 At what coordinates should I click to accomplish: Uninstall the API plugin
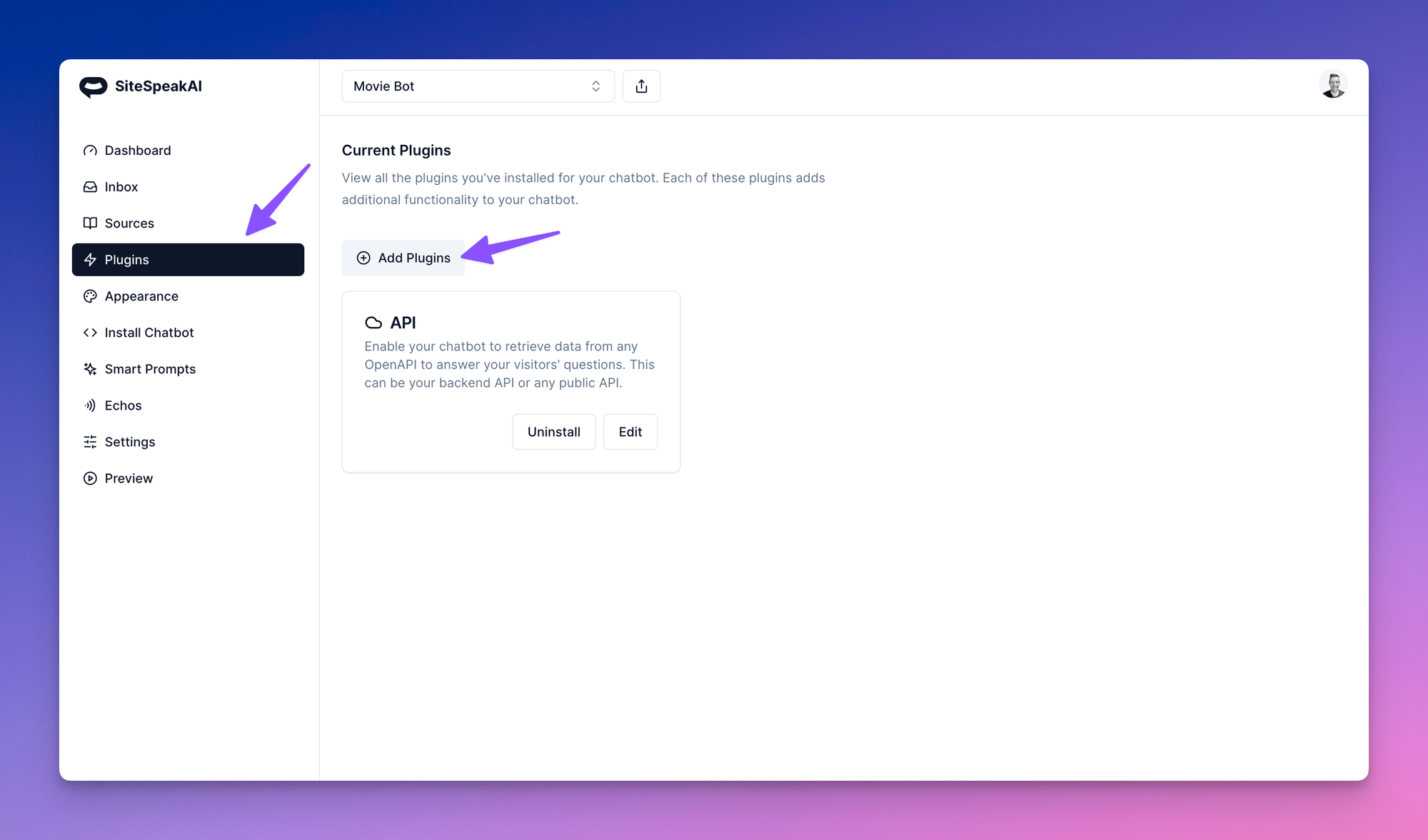click(x=553, y=432)
